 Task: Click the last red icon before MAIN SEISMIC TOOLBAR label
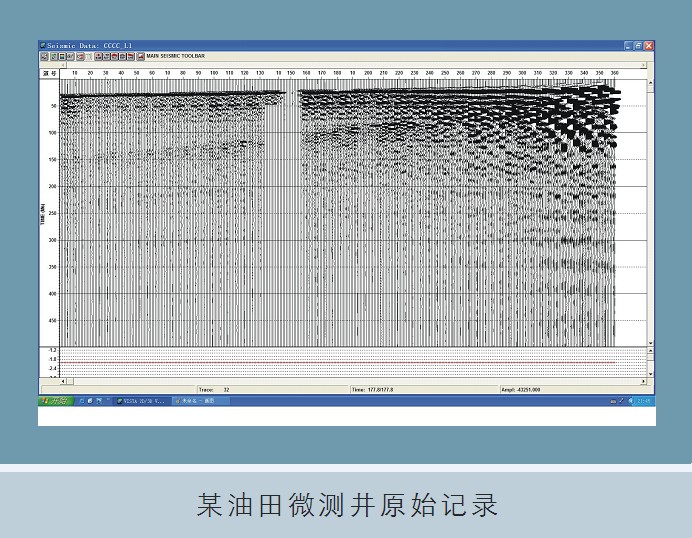pos(141,57)
